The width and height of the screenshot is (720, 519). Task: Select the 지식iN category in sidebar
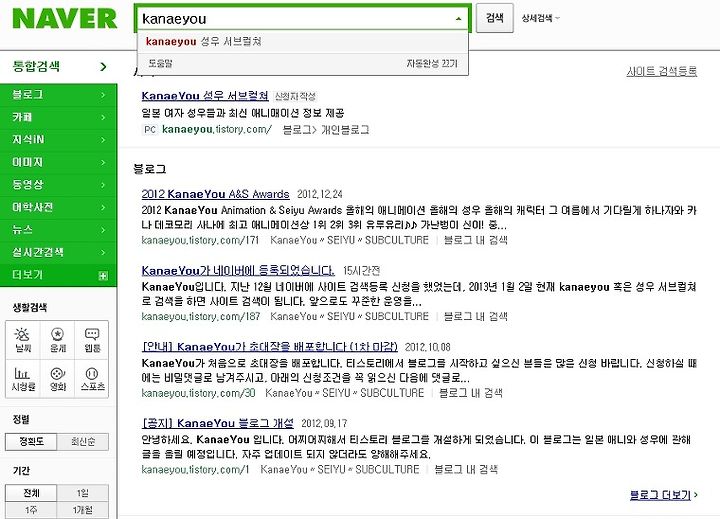[59, 140]
